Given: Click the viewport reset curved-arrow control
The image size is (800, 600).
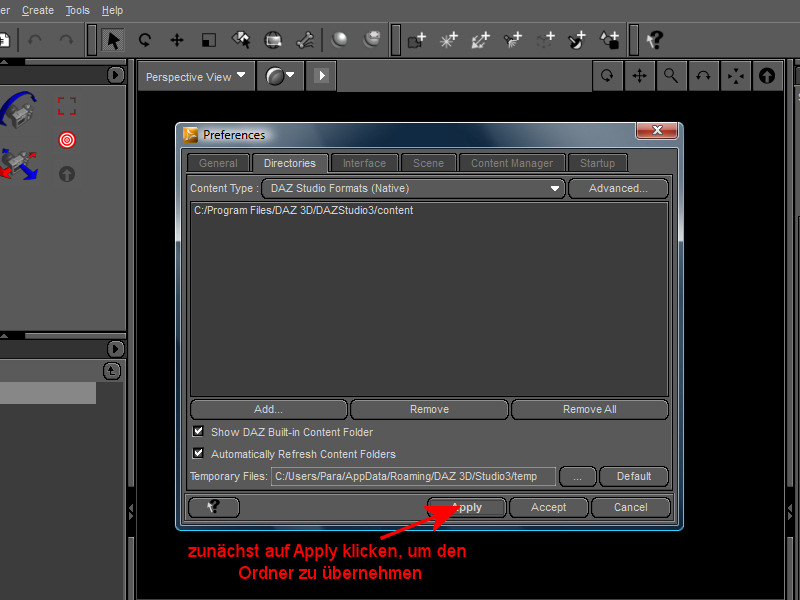Looking at the screenshot, I should tap(703, 76).
